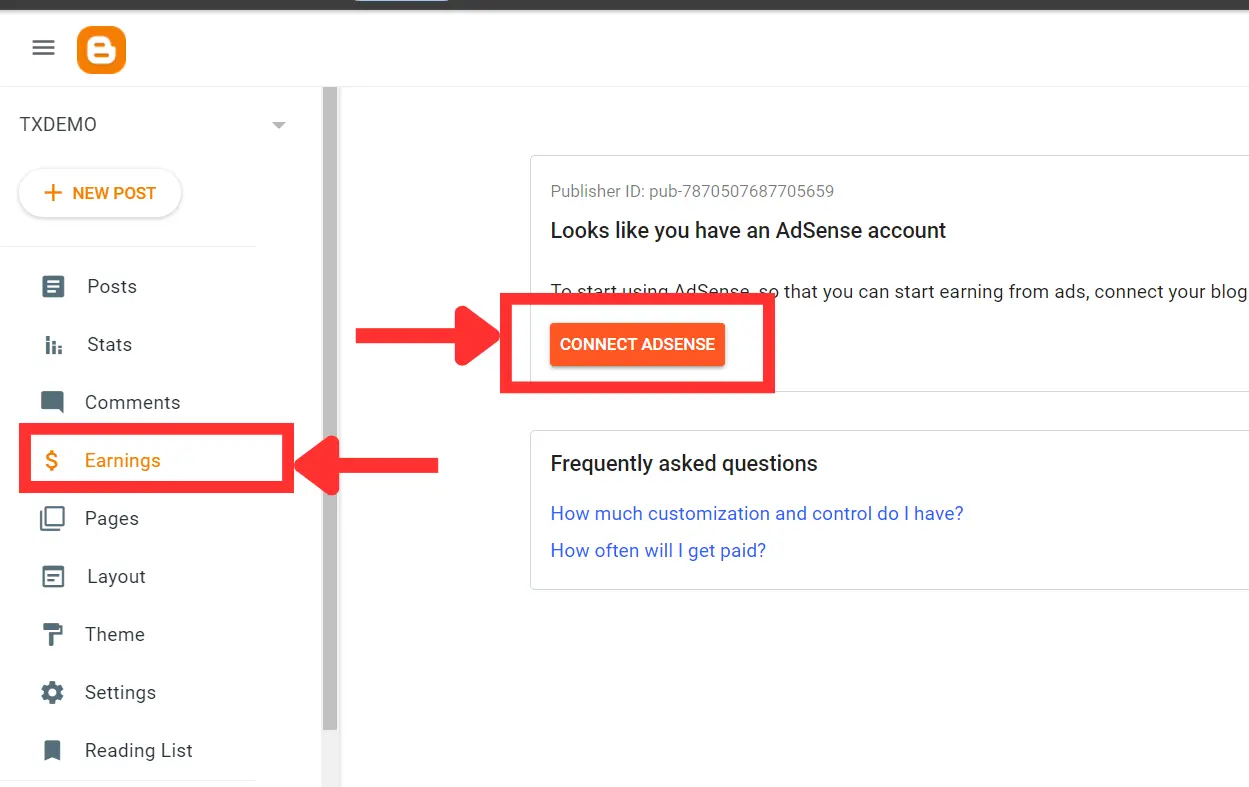Expand the TXDEMO blog selector
The image size is (1249, 787).
57,124
